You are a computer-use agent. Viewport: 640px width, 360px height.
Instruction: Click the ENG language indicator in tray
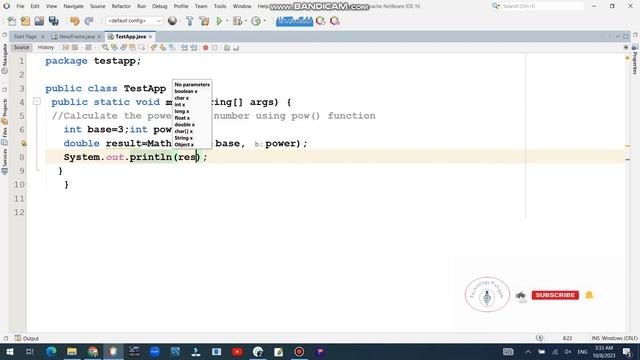[582, 351]
